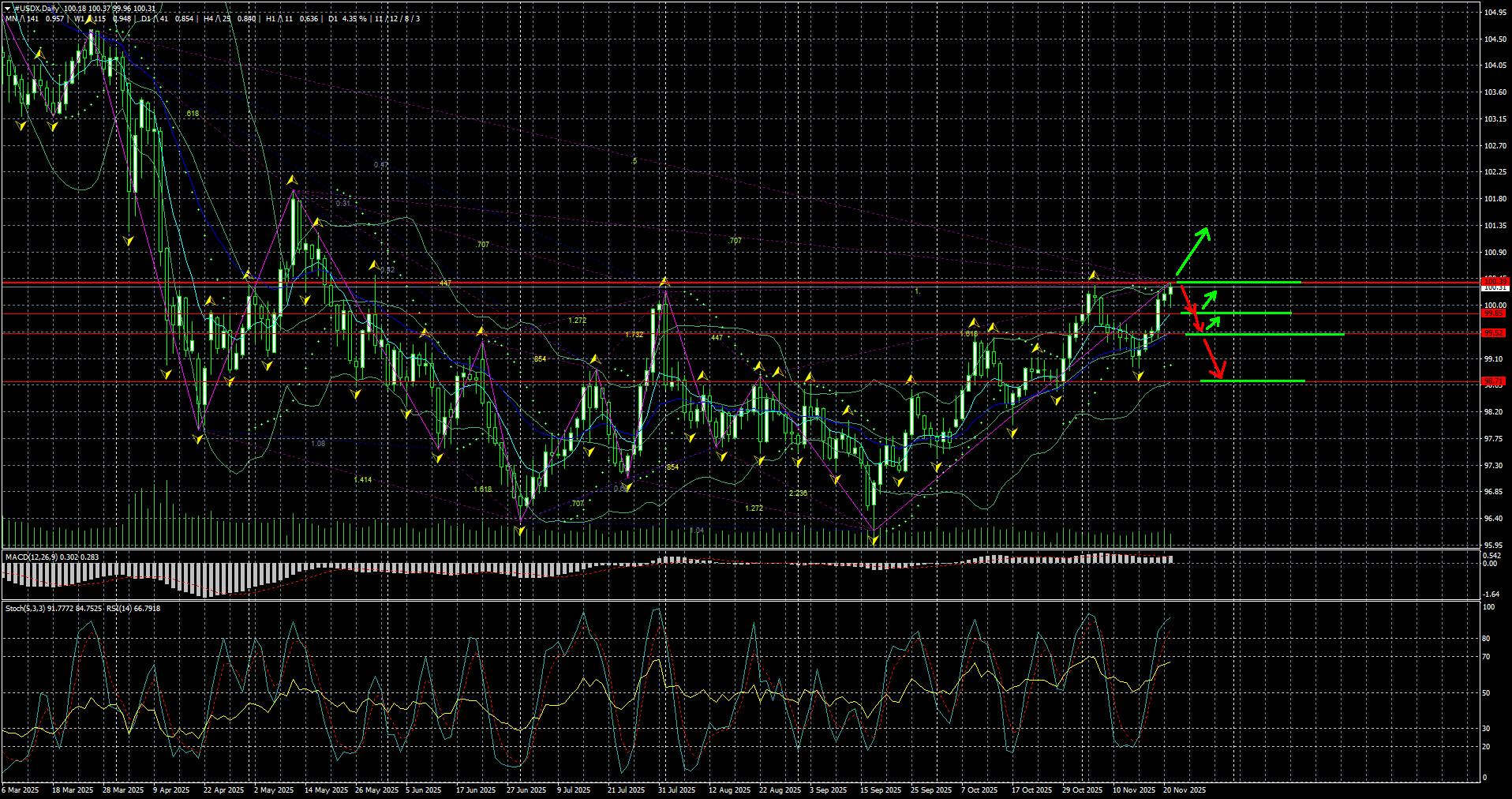Click the 31 Jul 2025 date label
Screen dimensions: 1512x799
click(677, 790)
